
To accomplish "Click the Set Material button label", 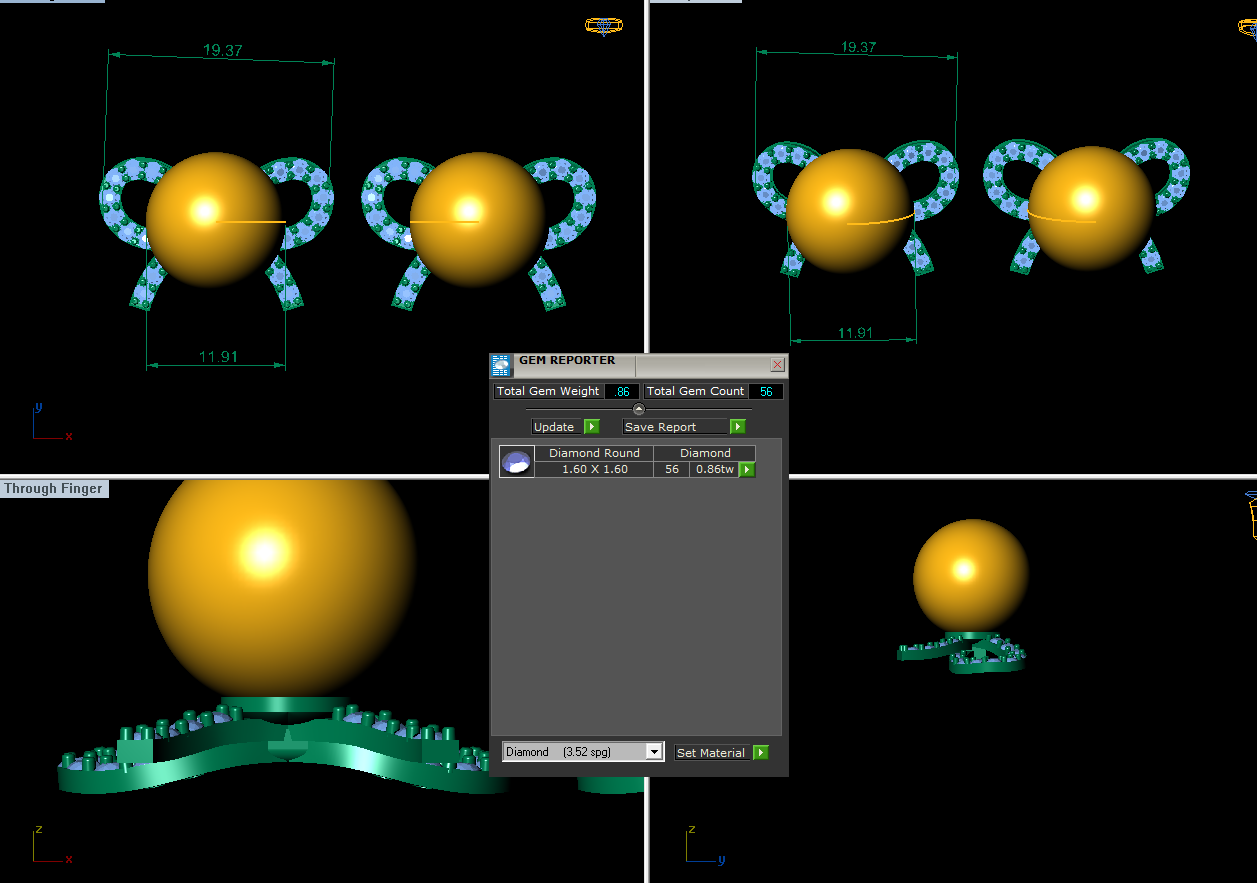I will [x=711, y=753].
